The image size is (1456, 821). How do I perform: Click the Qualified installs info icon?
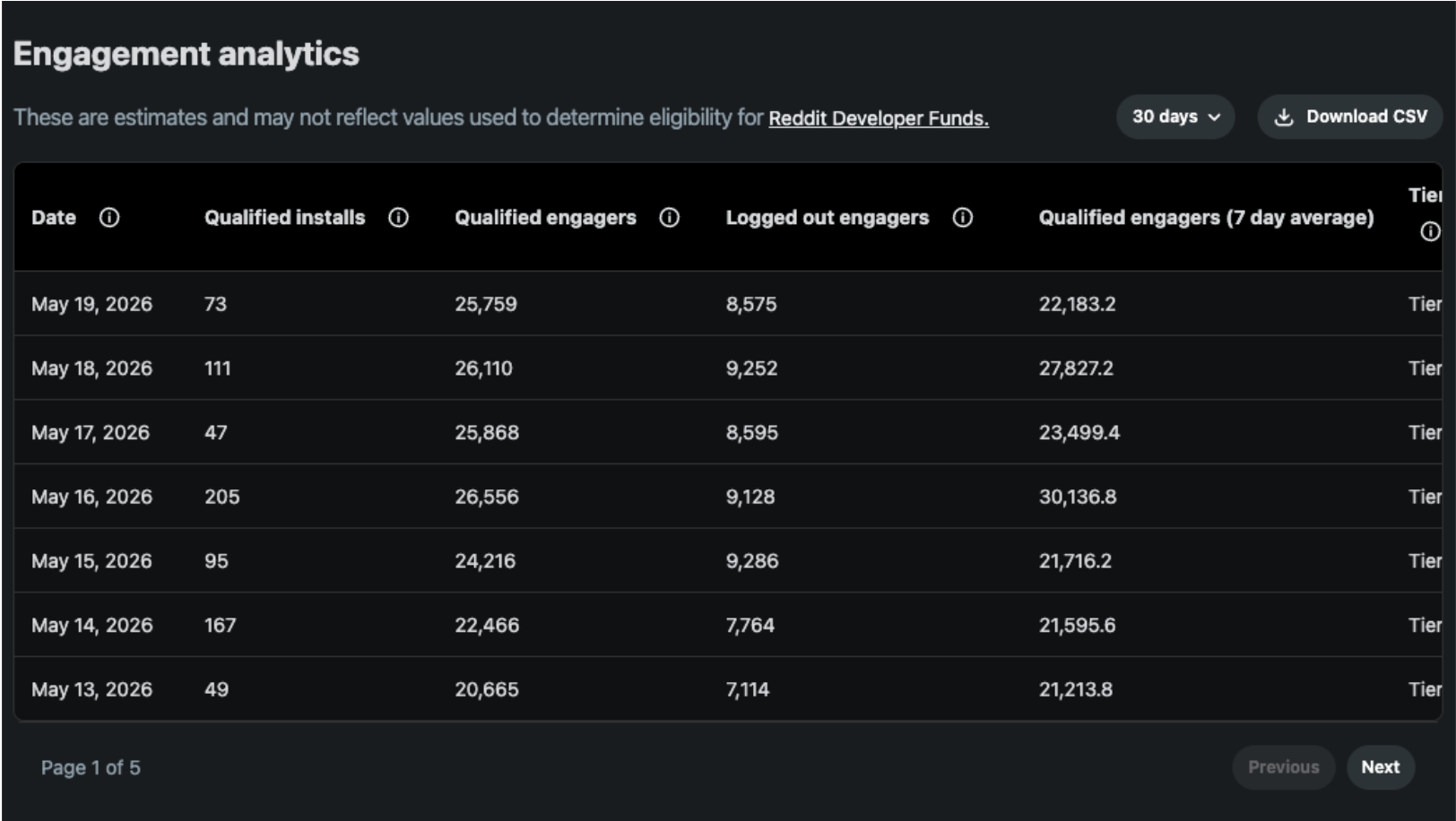click(399, 218)
